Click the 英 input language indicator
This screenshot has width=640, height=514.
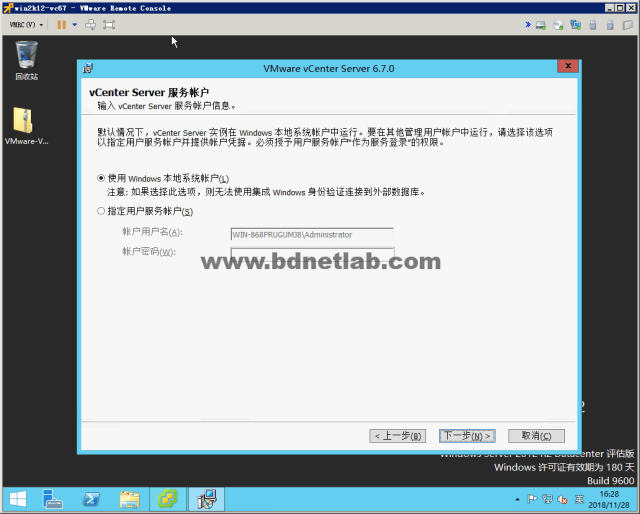pos(579,499)
